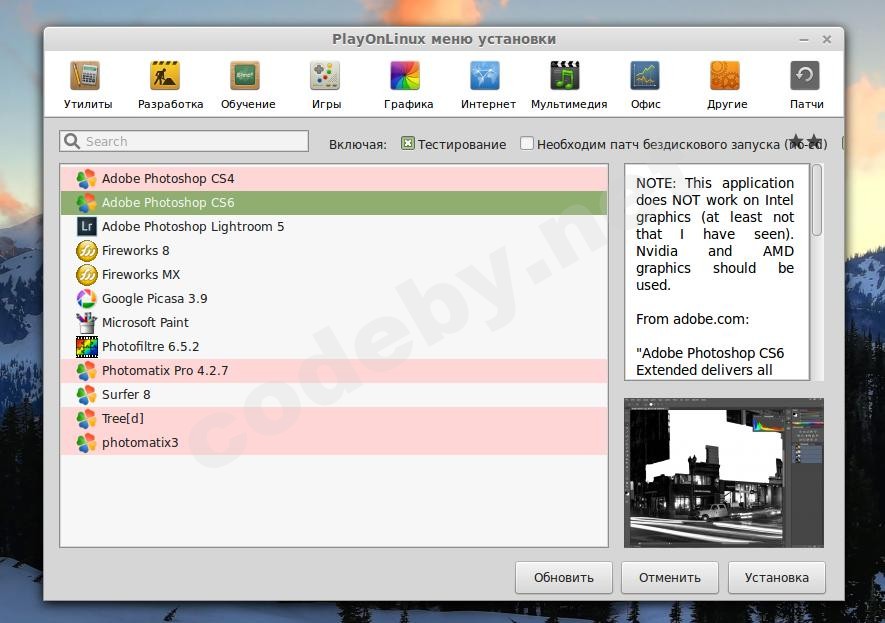Select Google Picasa 3.9 entry
The width and height of the screenshot is (885, 623).
pyautogui.click(x=334, y=299)
